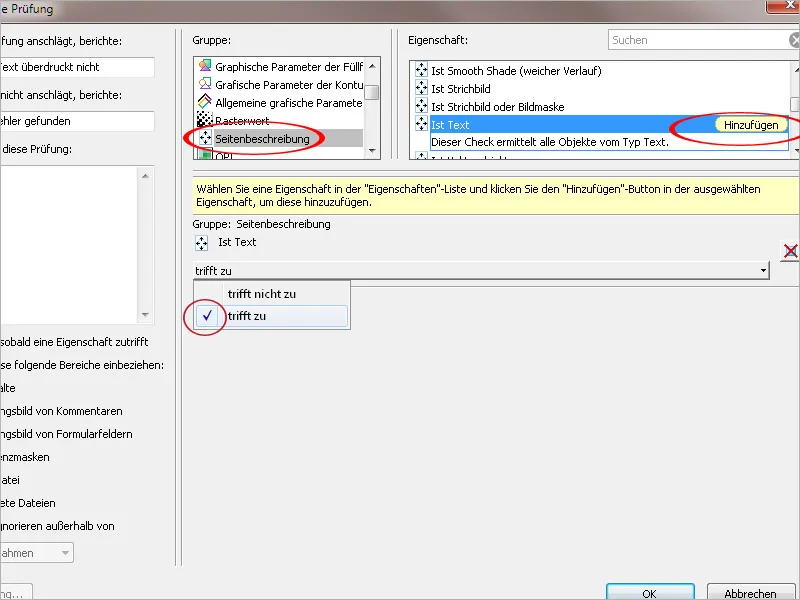Click the Ist Smooth Shade property icon

pos(421,70)
